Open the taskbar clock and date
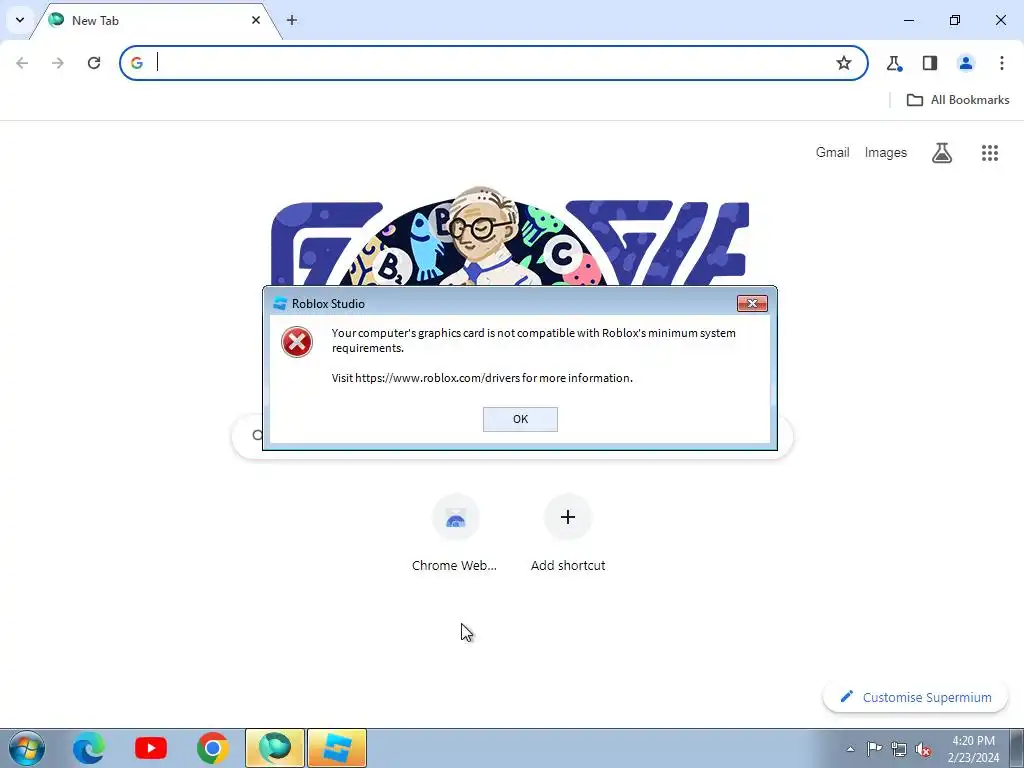 [974, 748]
